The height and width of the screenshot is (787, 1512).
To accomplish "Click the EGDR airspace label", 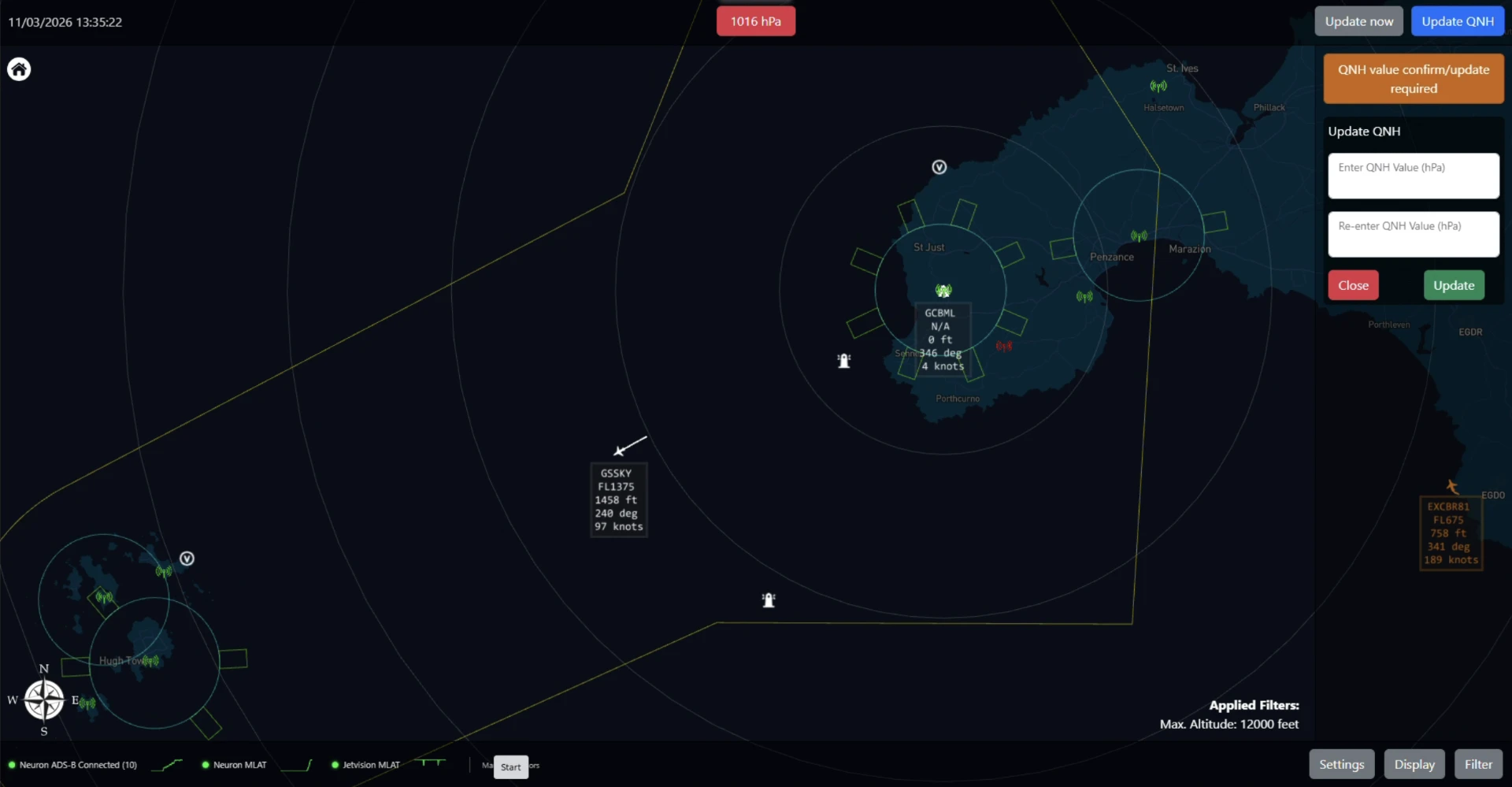I will pyautogui.click(x=1470, y=332).
